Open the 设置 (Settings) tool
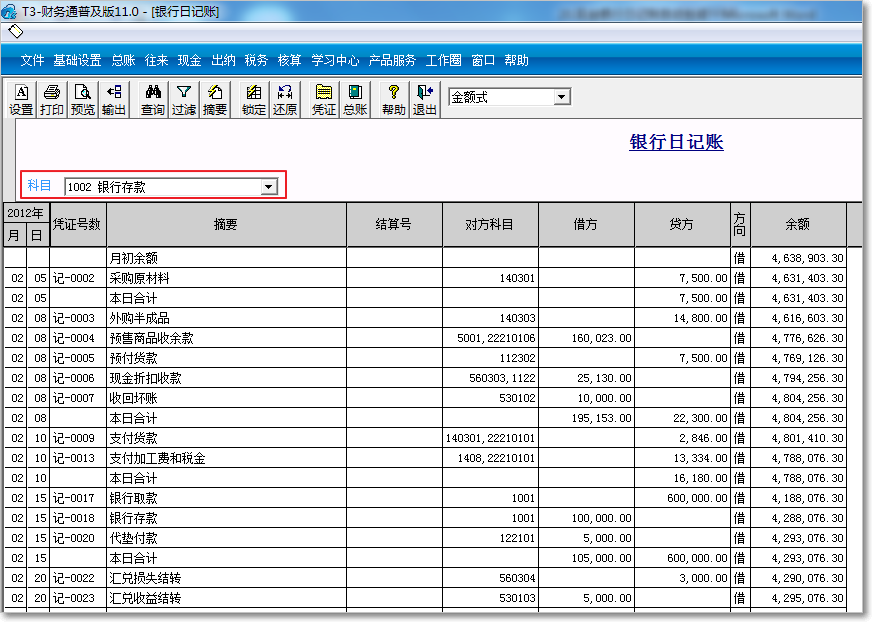This screenshot has height=622, width=872. pos(21,97)
